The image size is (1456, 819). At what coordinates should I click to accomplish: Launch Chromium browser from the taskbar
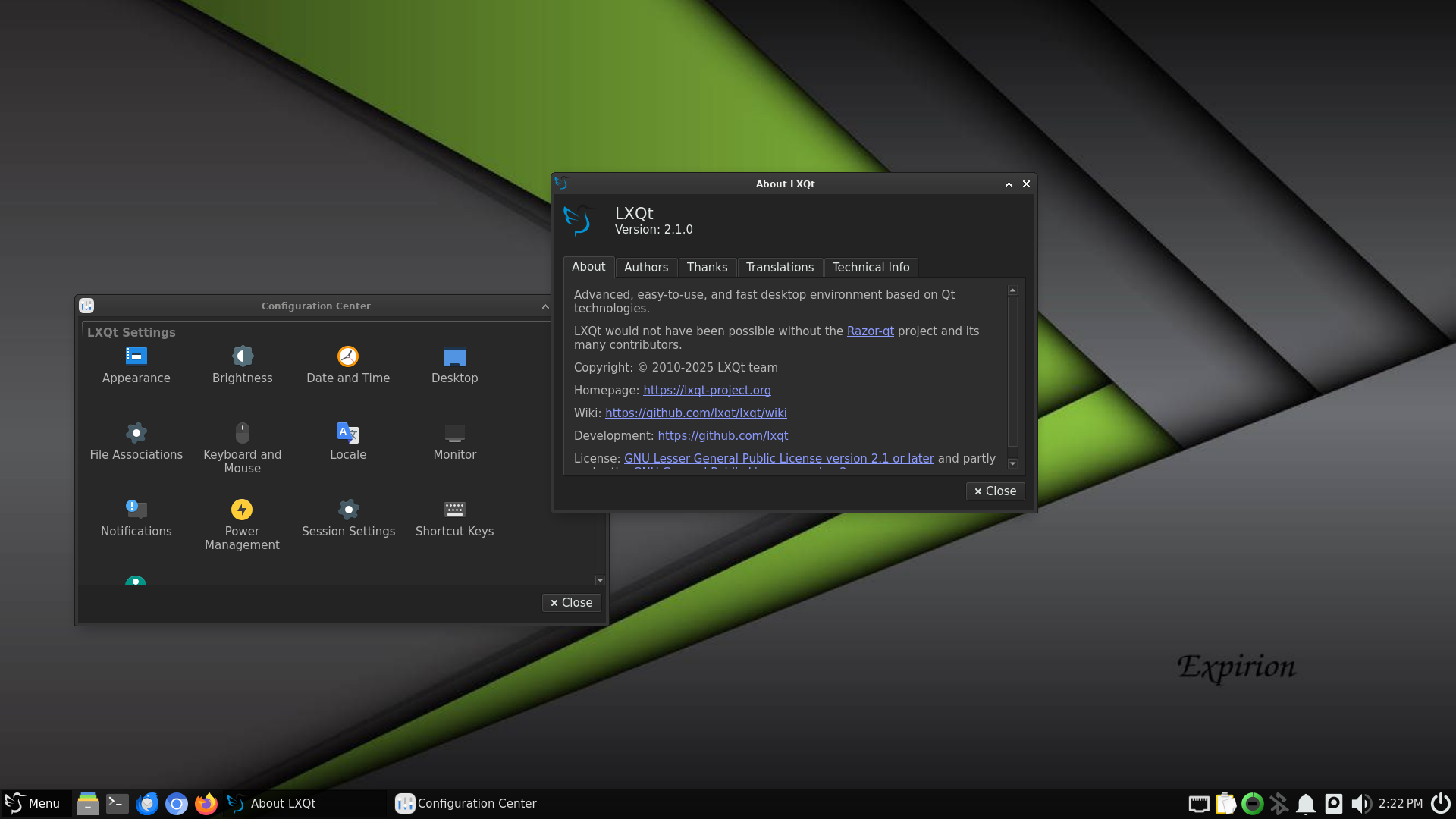pyautogui.click(x=177, y=803)
